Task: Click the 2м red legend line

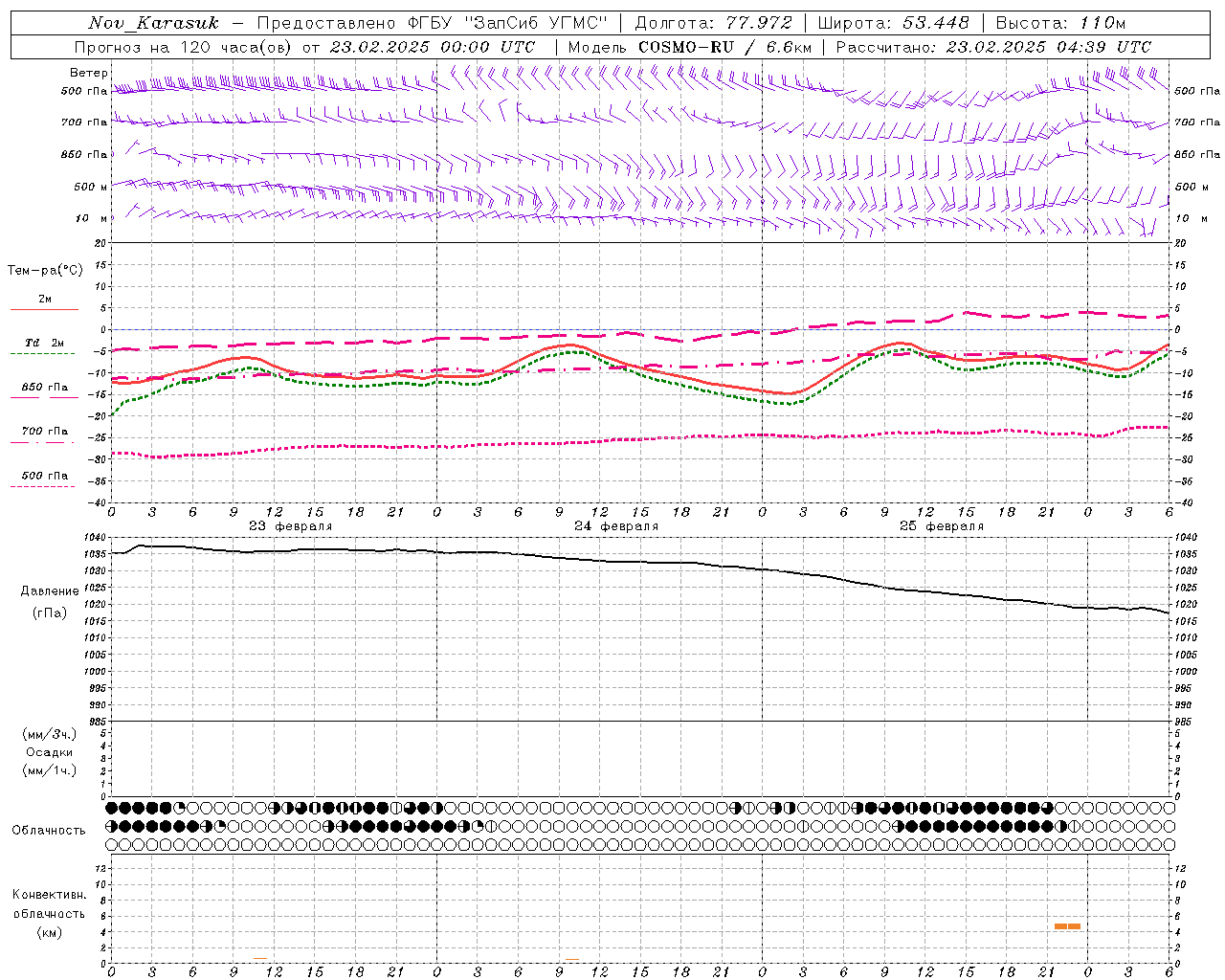Action: tap(44, 309)
